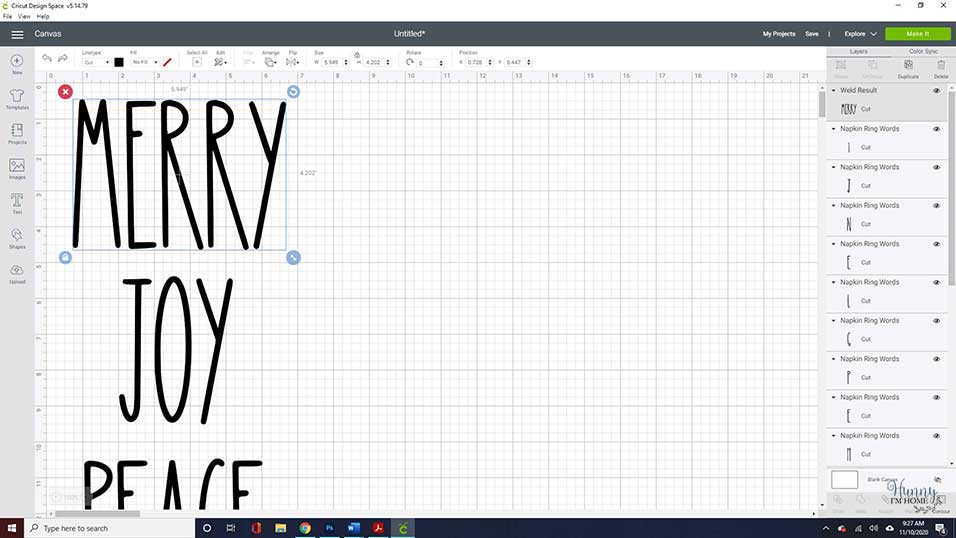This screenshot has height=538, width=956.
Task: Click the lock handle on MERRY selection
Action: [x=65, y=257]
